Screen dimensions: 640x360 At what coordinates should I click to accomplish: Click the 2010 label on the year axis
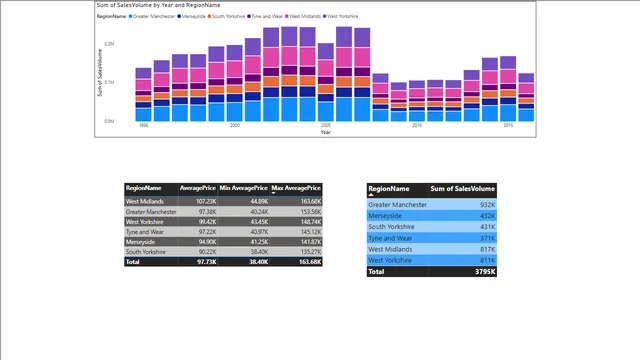pos(417,125)
